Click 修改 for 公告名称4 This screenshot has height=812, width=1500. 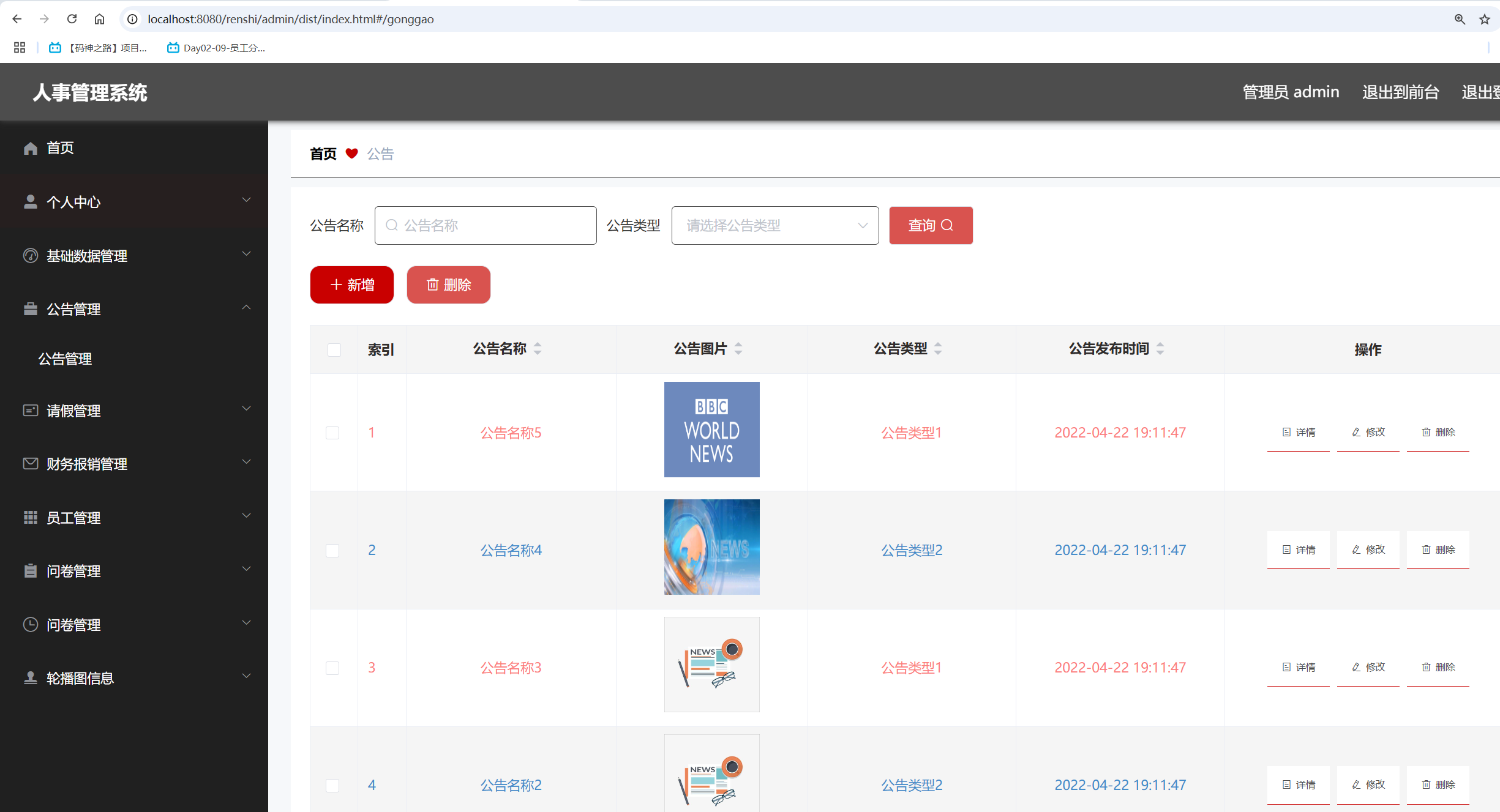(1368, 550)
